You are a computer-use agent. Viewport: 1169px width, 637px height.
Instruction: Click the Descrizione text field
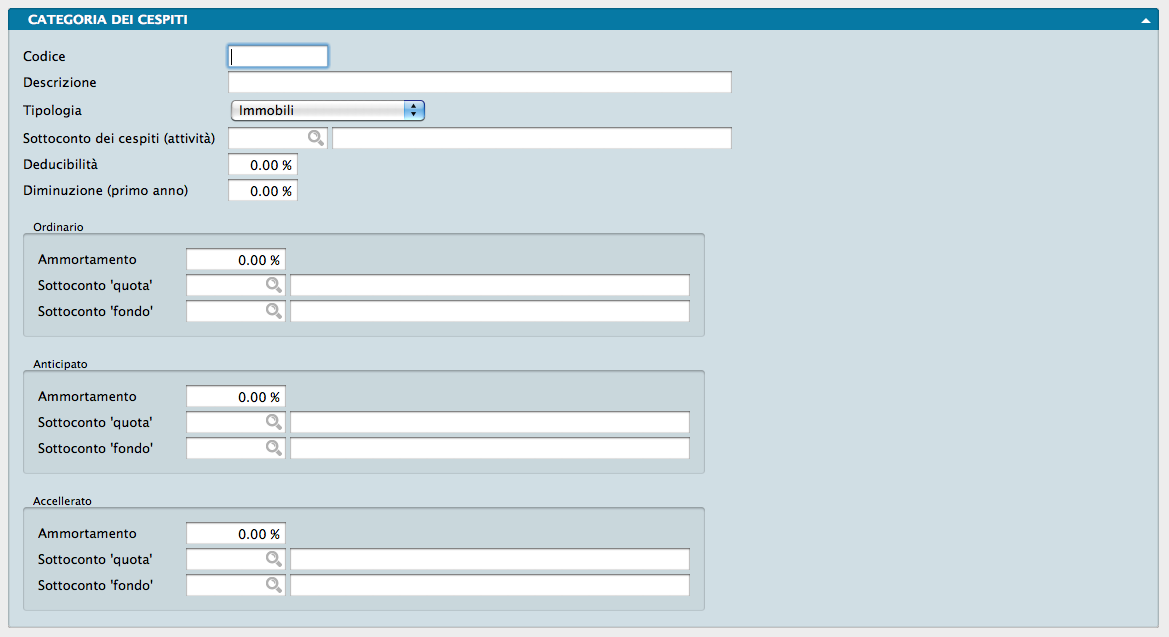(480, 82)
